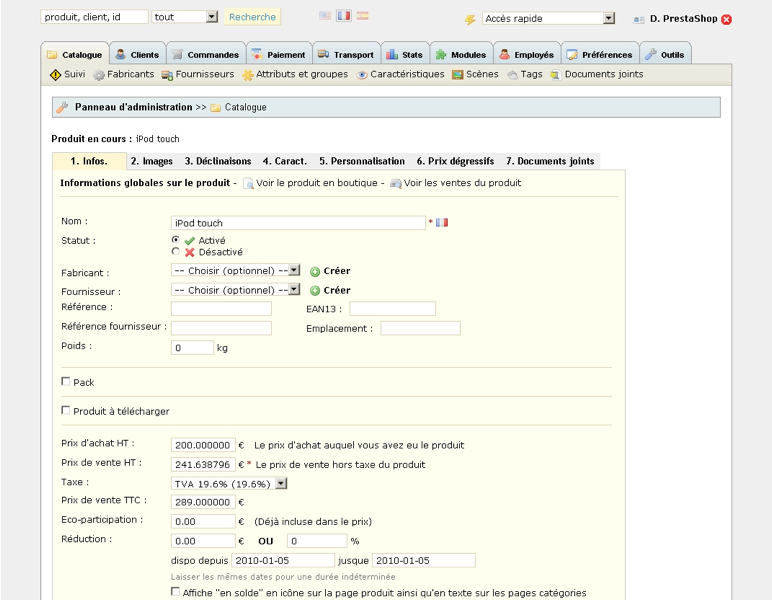
Task: Click the Scènes picture icon
Action: (457, 75)
